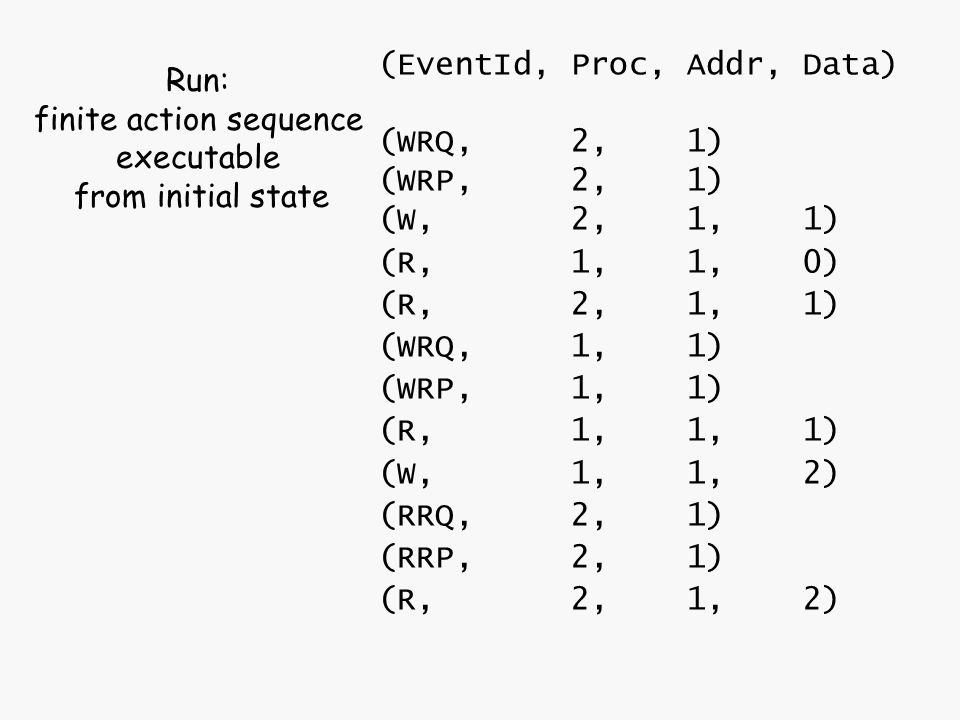This screenshot has width=960, height=720.
Task: Click the (WRP, 1, 1) row
Action: tap(551, 388)
